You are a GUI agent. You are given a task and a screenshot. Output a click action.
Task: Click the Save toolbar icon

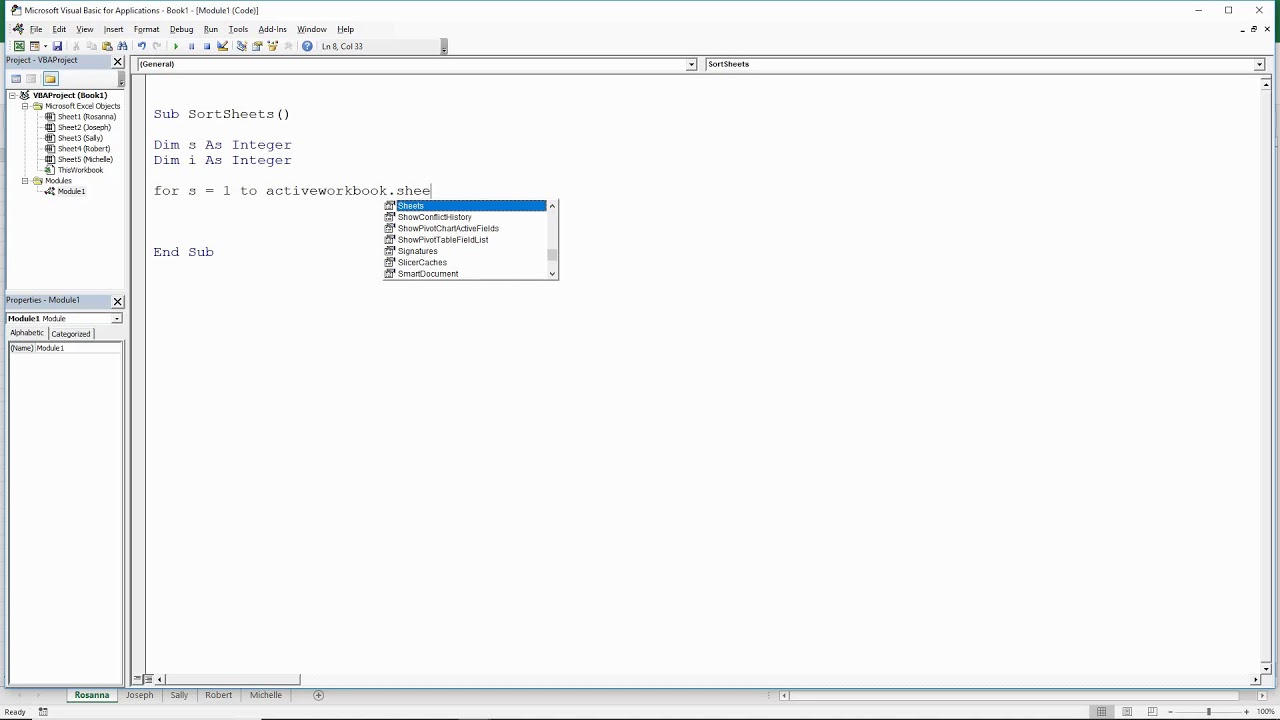pyautogui.click(x=57, y=46)
